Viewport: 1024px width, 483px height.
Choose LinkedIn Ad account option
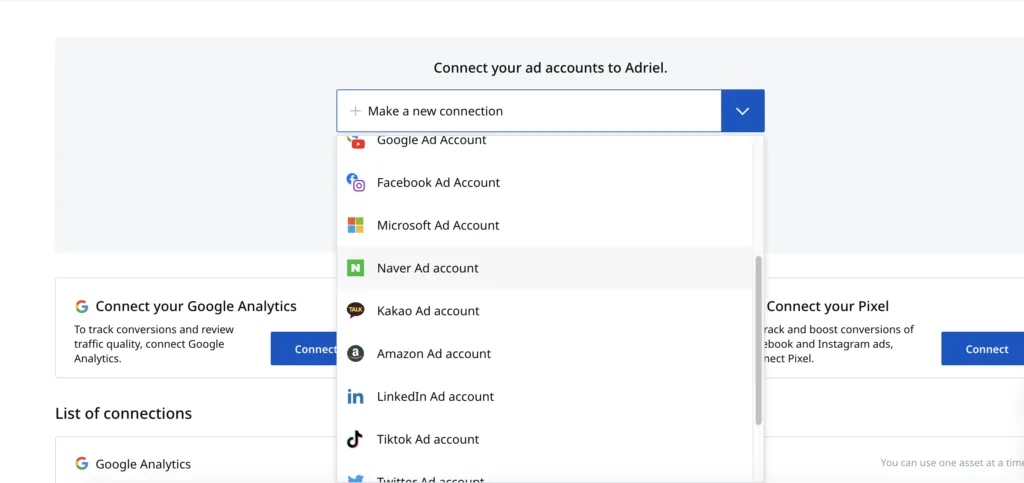click(545, 396)
